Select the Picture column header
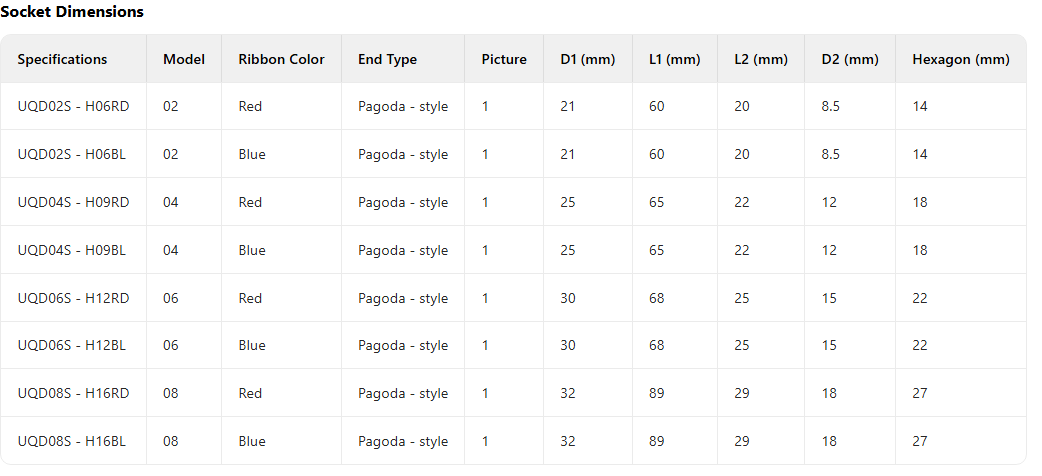1042x476 pixels. [504, 59]
